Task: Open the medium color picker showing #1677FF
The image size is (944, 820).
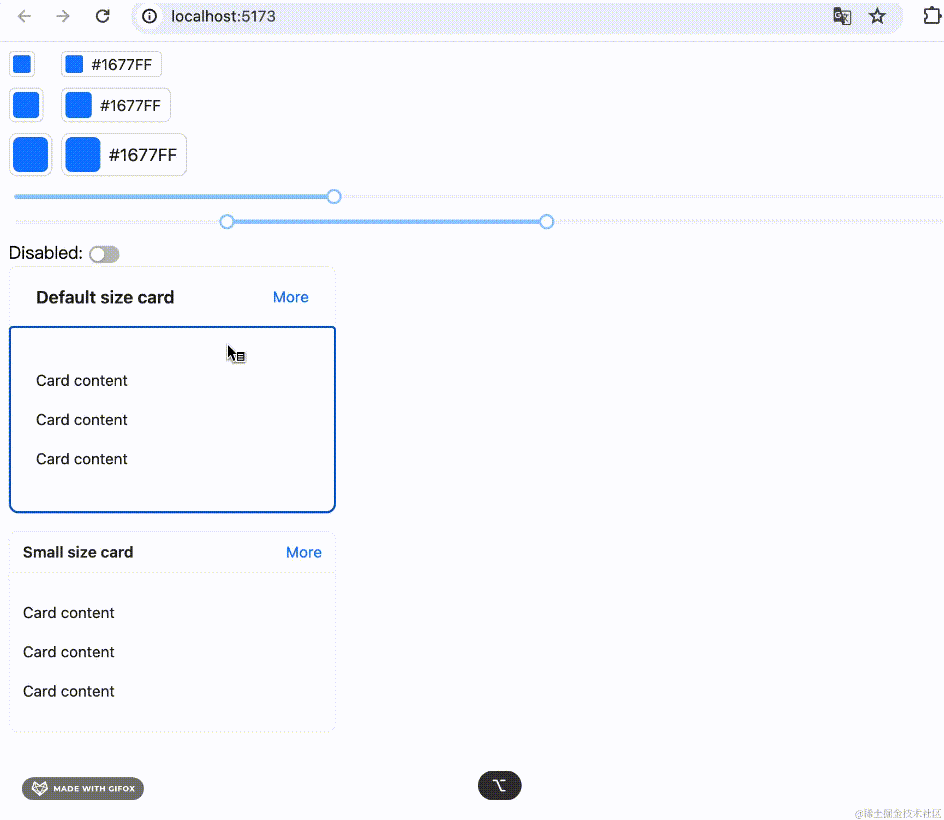Action: pos(116,105)
